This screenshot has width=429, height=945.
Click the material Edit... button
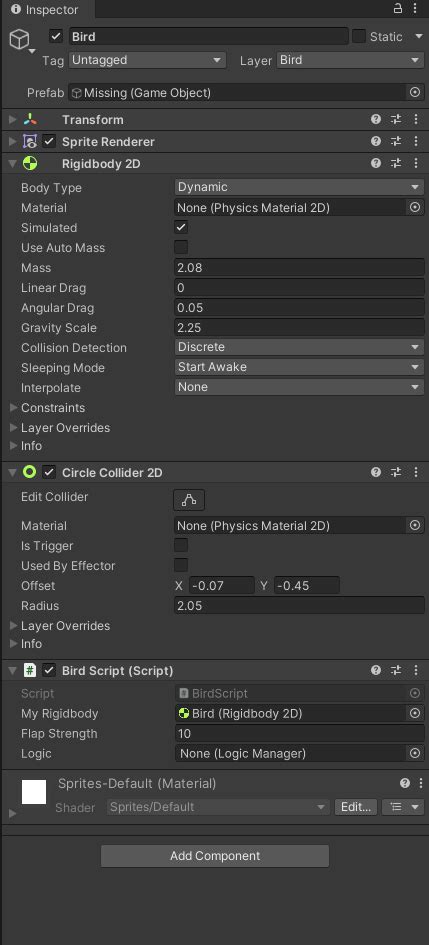[356, 807]
